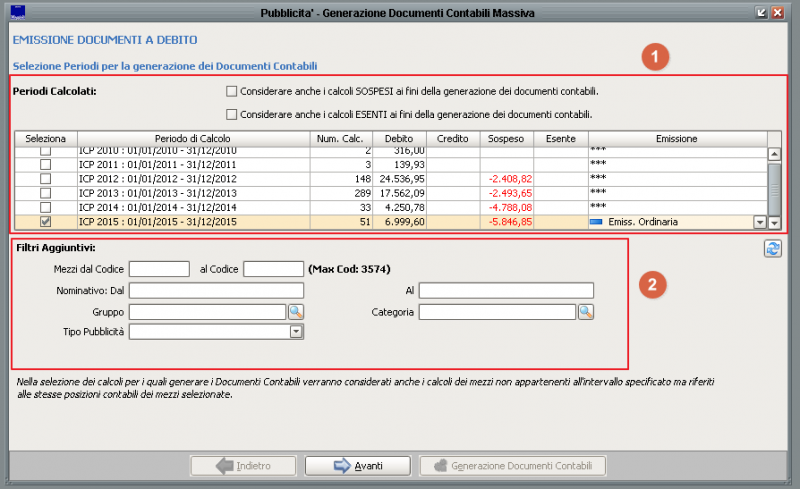800x489 pixels.
Task: Click the refresh icon beside the filters panel
Action: (772, 249)
